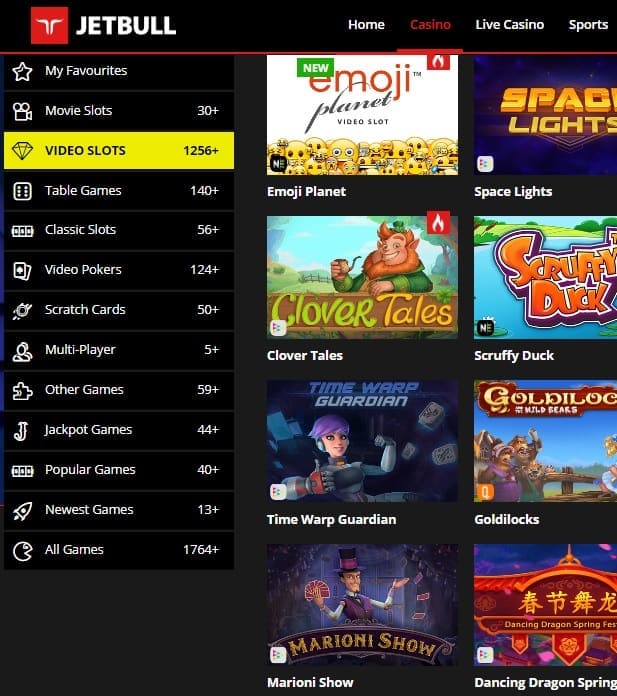Open the Home tab
Viewport: 617px width, 696px height.
click(x=366, y=24)
